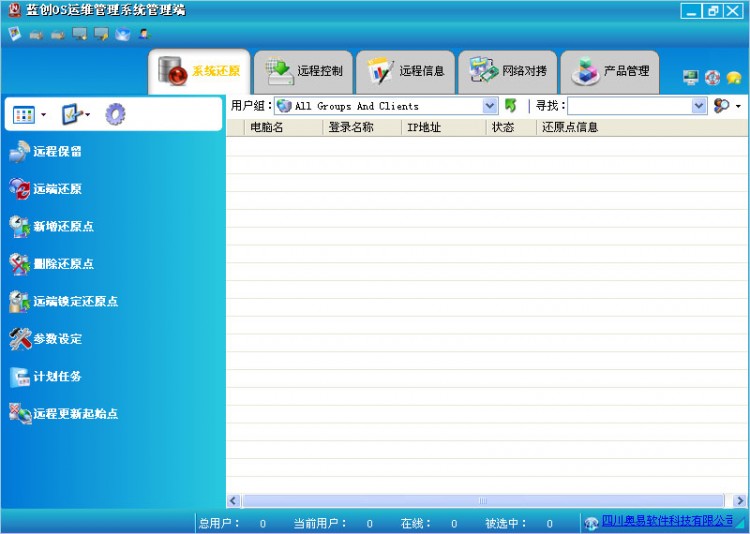Screen dimensions: 750x534
Task: Click 远端锁定还原点 lock icon
Action: click(20, 301)
